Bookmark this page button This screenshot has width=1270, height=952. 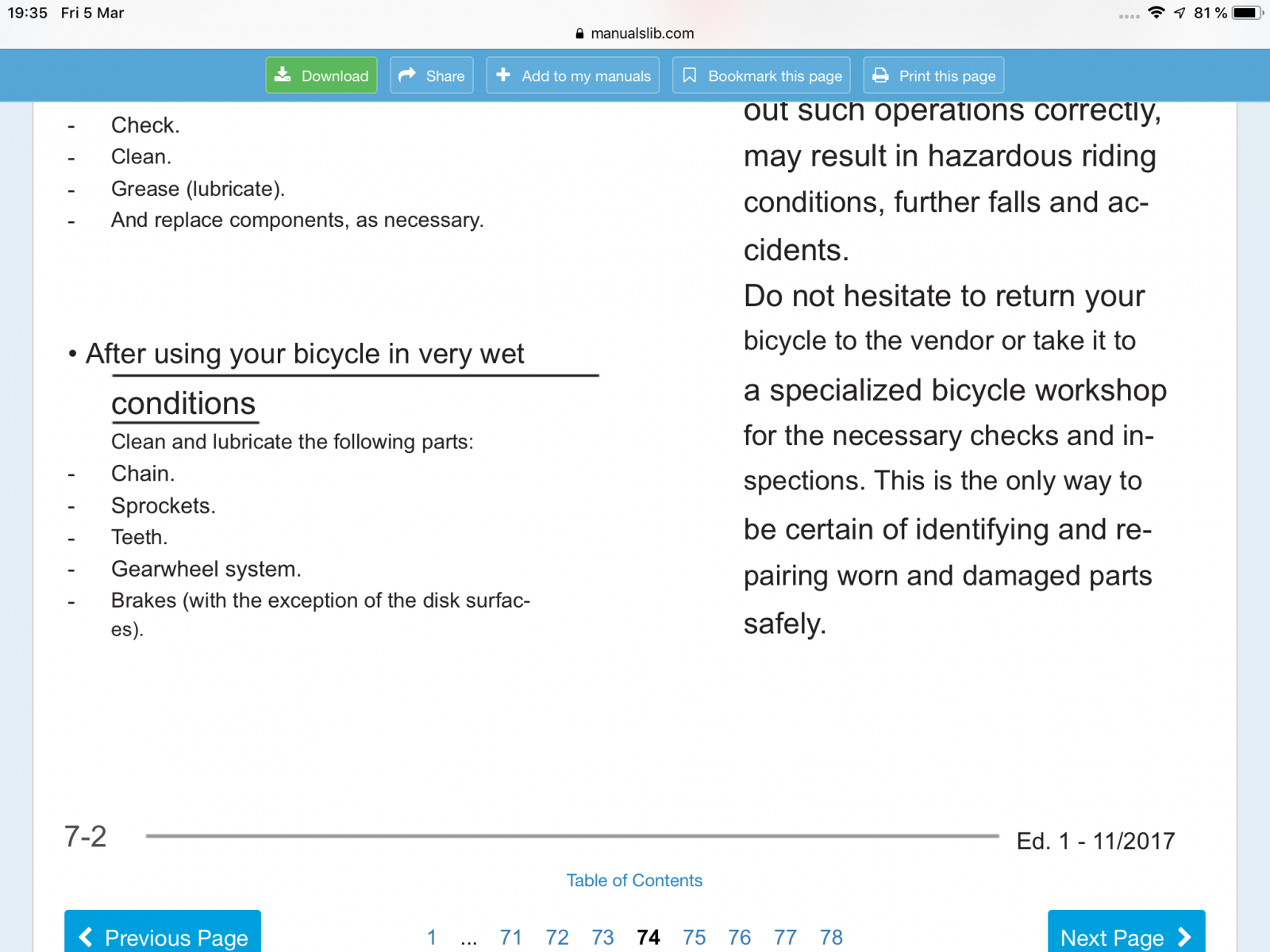coord(762,75)
